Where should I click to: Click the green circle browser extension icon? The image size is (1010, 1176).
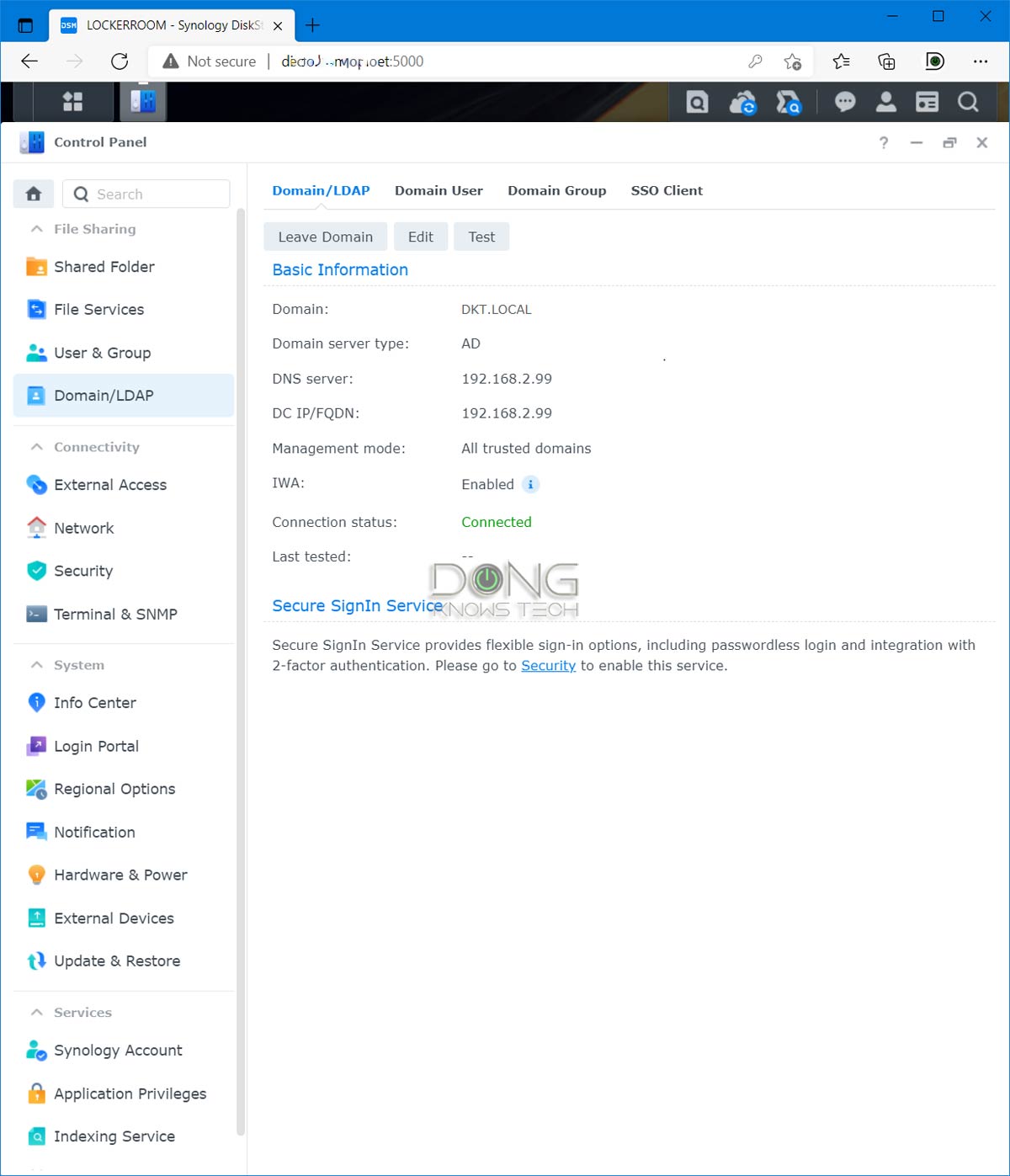click(x=933, y=61)
